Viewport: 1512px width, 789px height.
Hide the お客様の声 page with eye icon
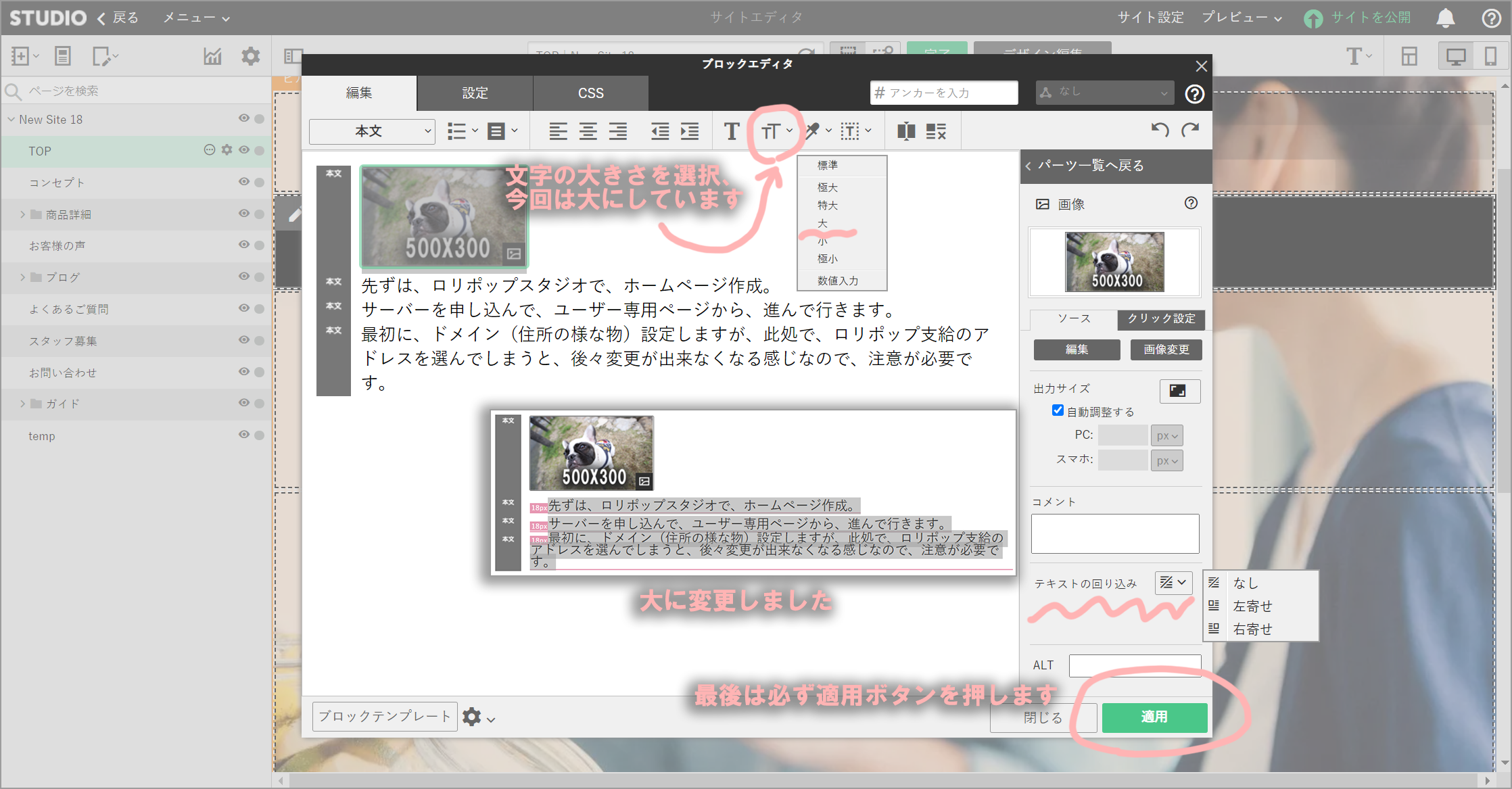(244, 245)
